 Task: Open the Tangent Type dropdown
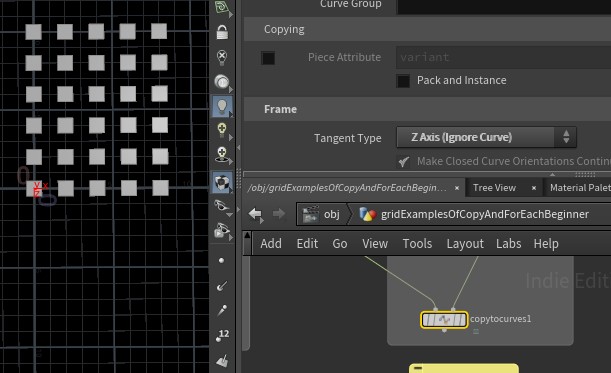486,137
